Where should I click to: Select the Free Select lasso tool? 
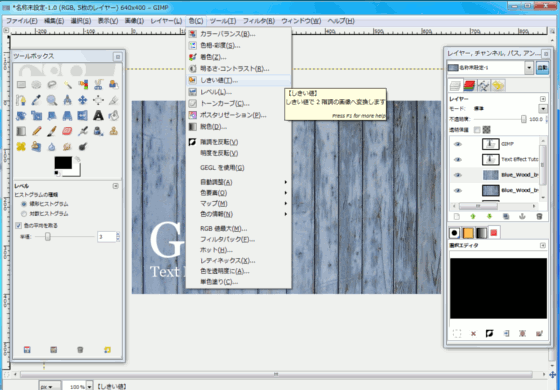tap(52, 85)
